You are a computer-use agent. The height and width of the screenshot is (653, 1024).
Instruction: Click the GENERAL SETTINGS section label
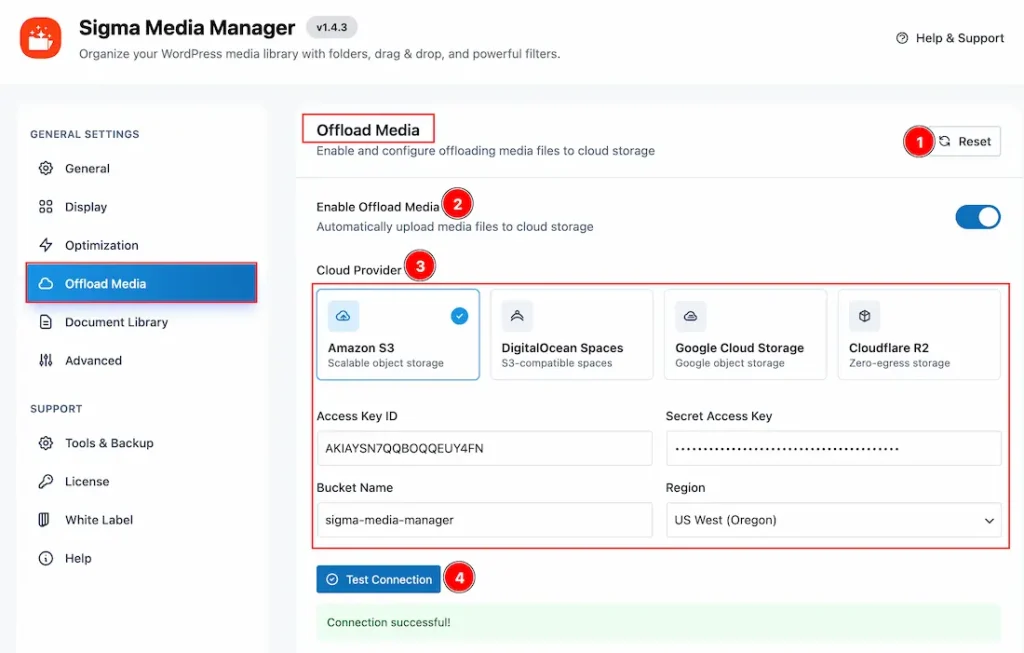[x=85, y=134]
